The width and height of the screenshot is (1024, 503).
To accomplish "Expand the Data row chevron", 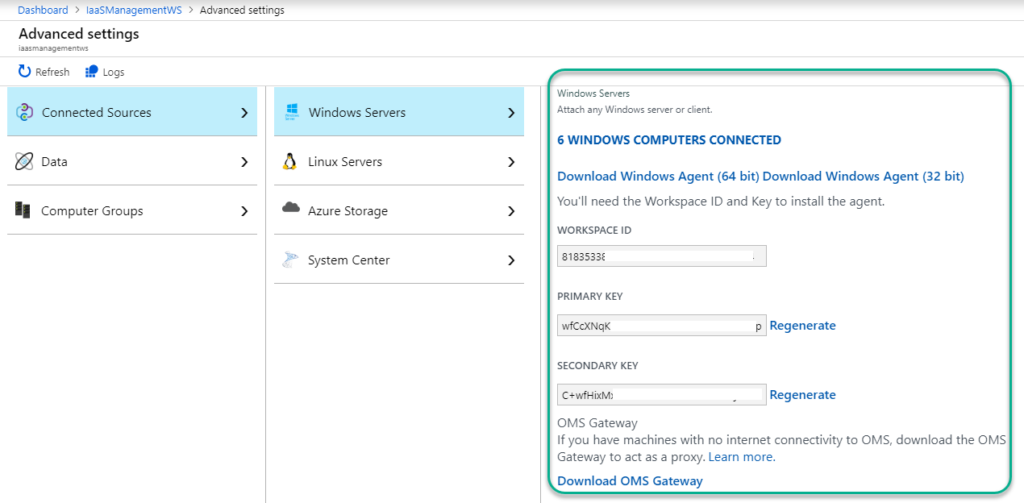I will 244,162.
